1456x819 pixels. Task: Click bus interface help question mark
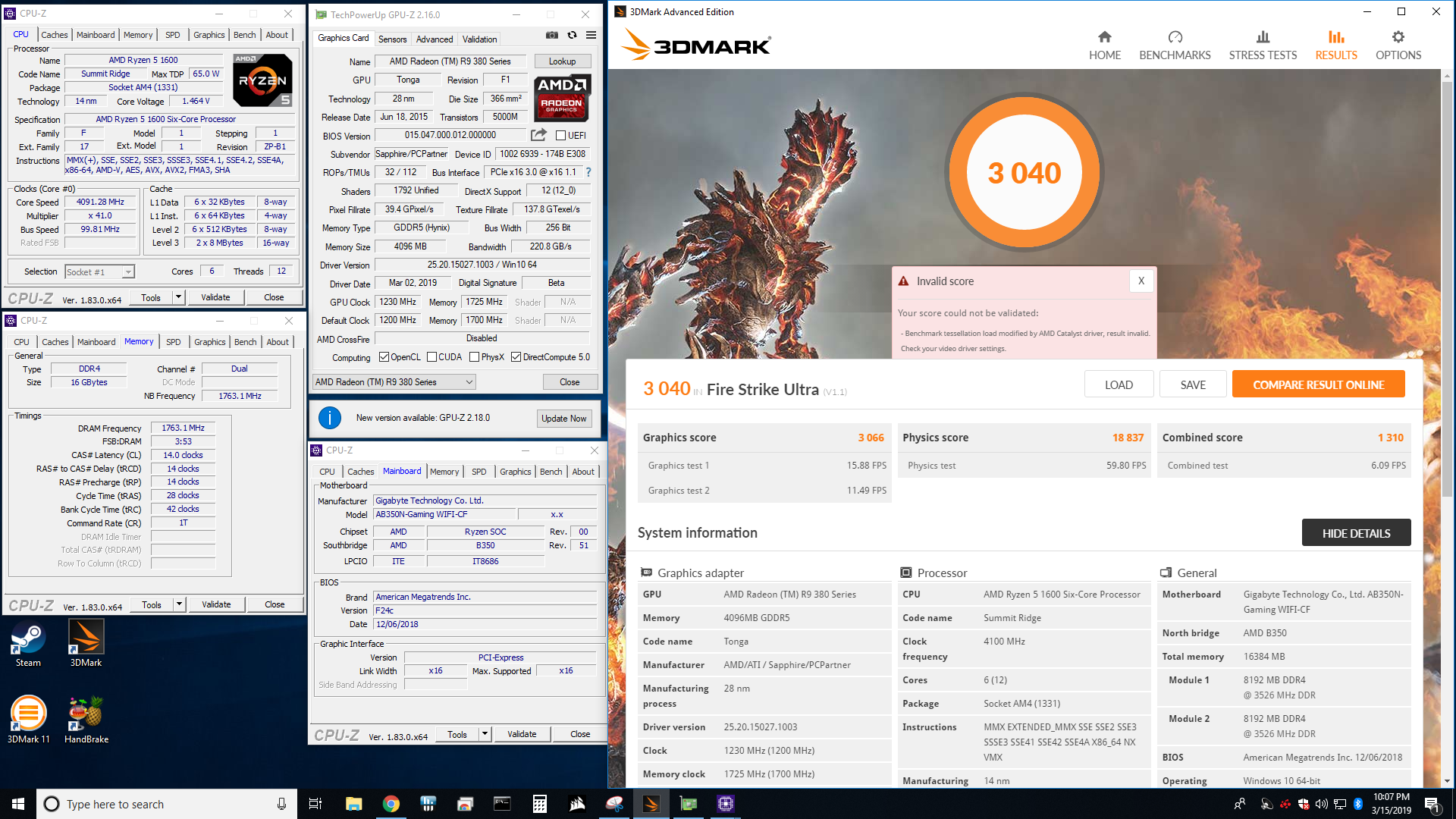click(x=588, y=172)
